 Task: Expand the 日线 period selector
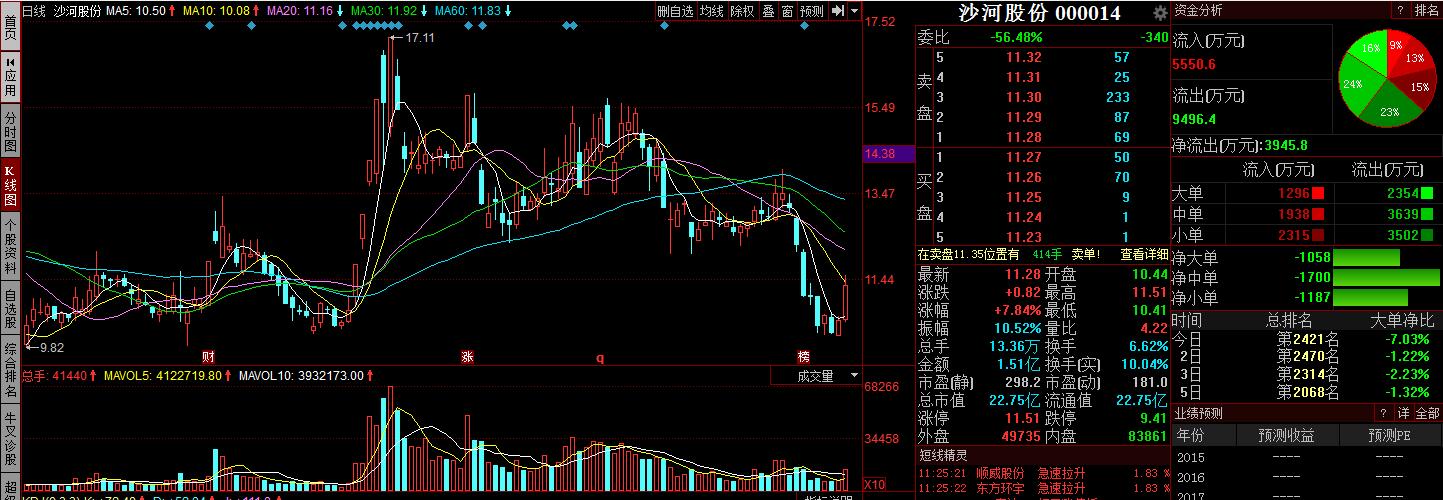[34, 11]
